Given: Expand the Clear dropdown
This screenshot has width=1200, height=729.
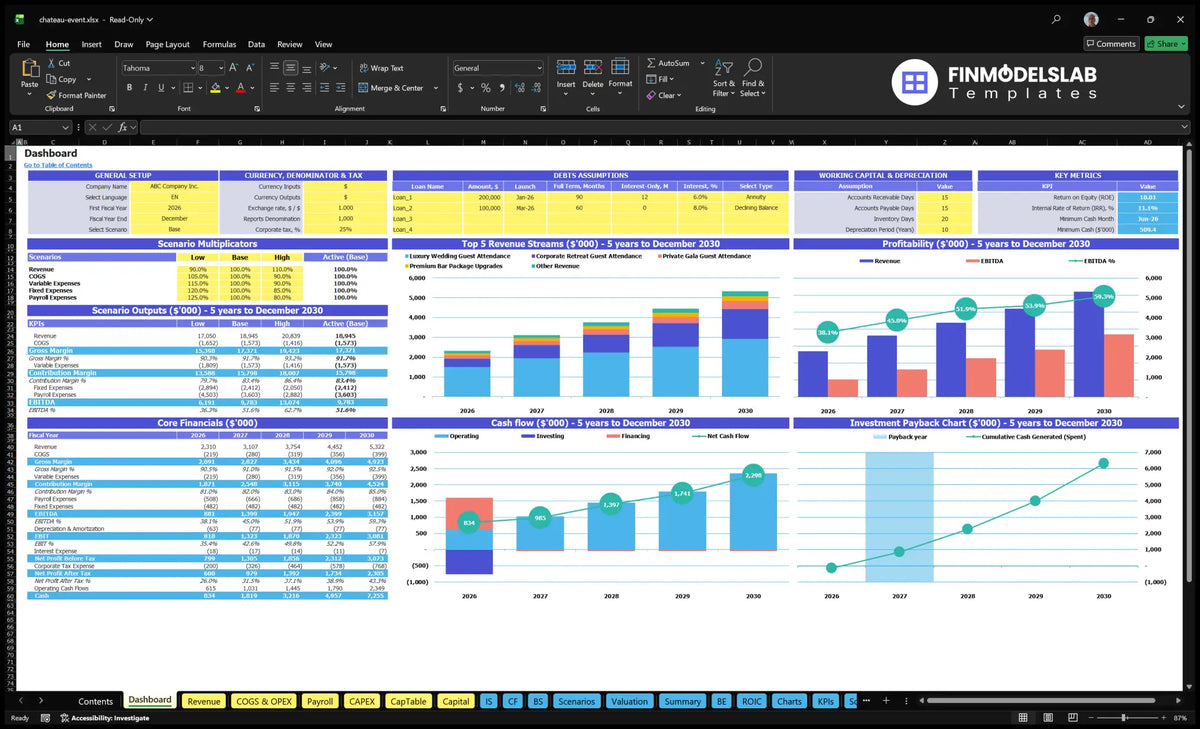Looking at the screenshot, I should tap(679, 95).
